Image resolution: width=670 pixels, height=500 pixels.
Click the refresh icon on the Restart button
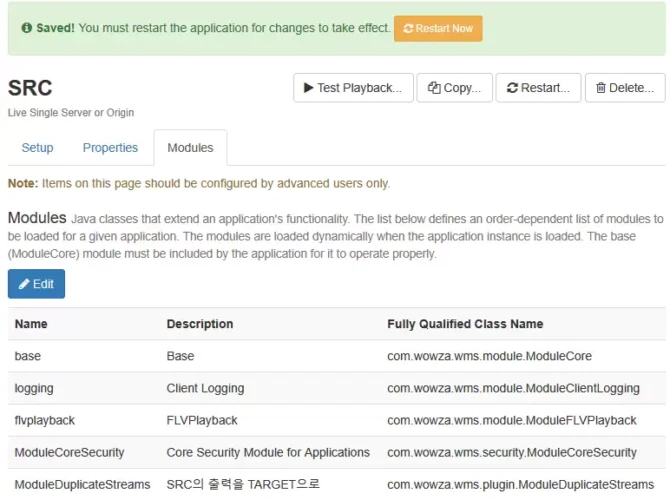pyautogui.click(x=512, y=88)
